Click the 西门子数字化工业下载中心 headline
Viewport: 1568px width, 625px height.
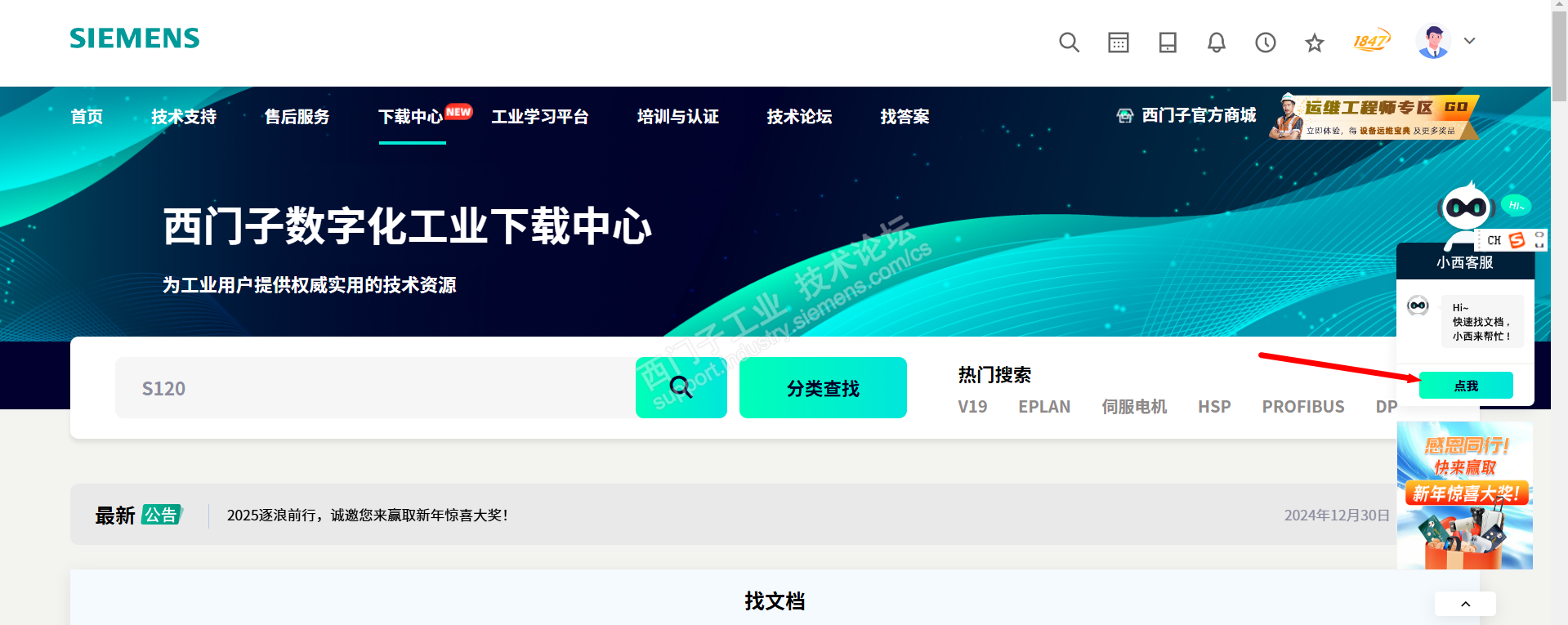[x=408, y=226]
